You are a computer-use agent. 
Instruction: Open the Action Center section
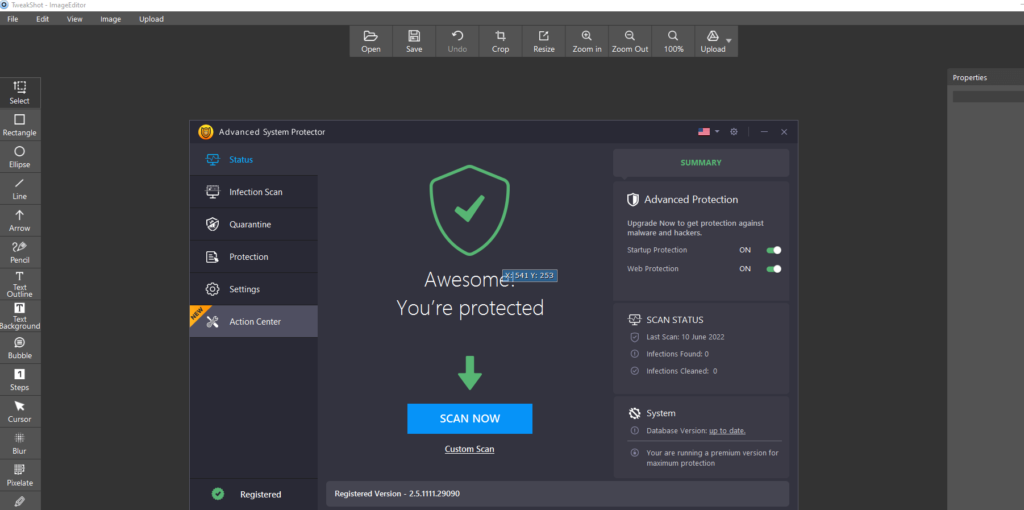253,321
